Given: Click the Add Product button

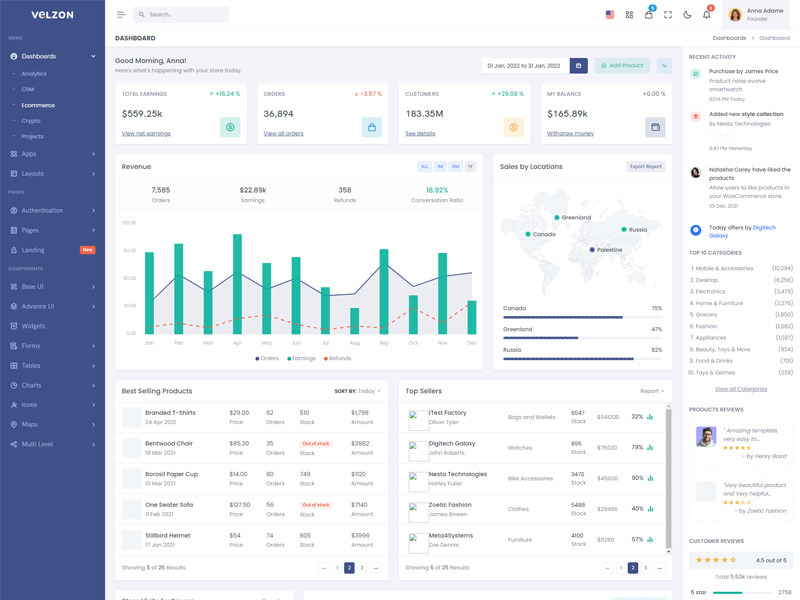Looking at the screenshot, I should coord(622,66).
